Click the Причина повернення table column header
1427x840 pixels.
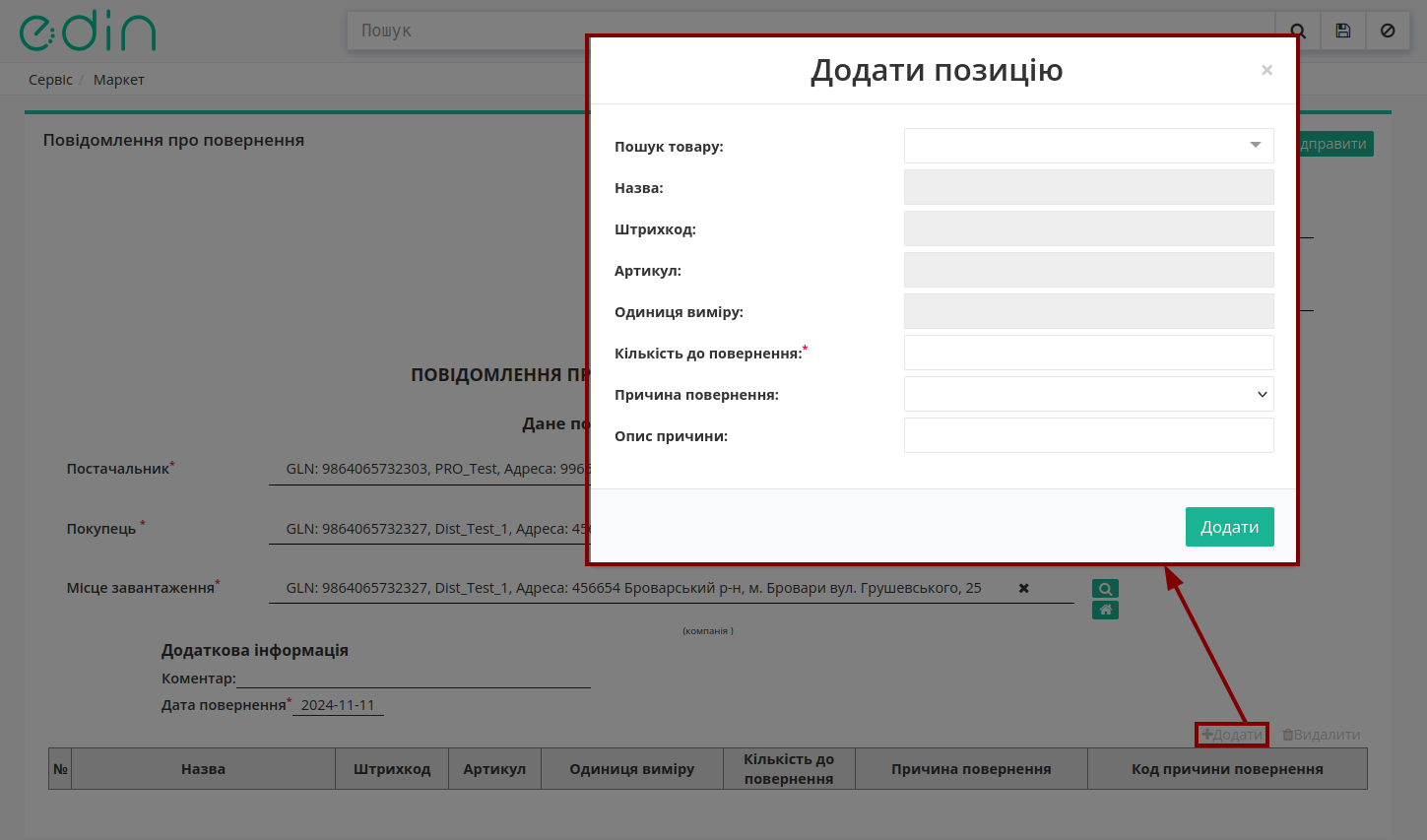[x=971, y=769]
